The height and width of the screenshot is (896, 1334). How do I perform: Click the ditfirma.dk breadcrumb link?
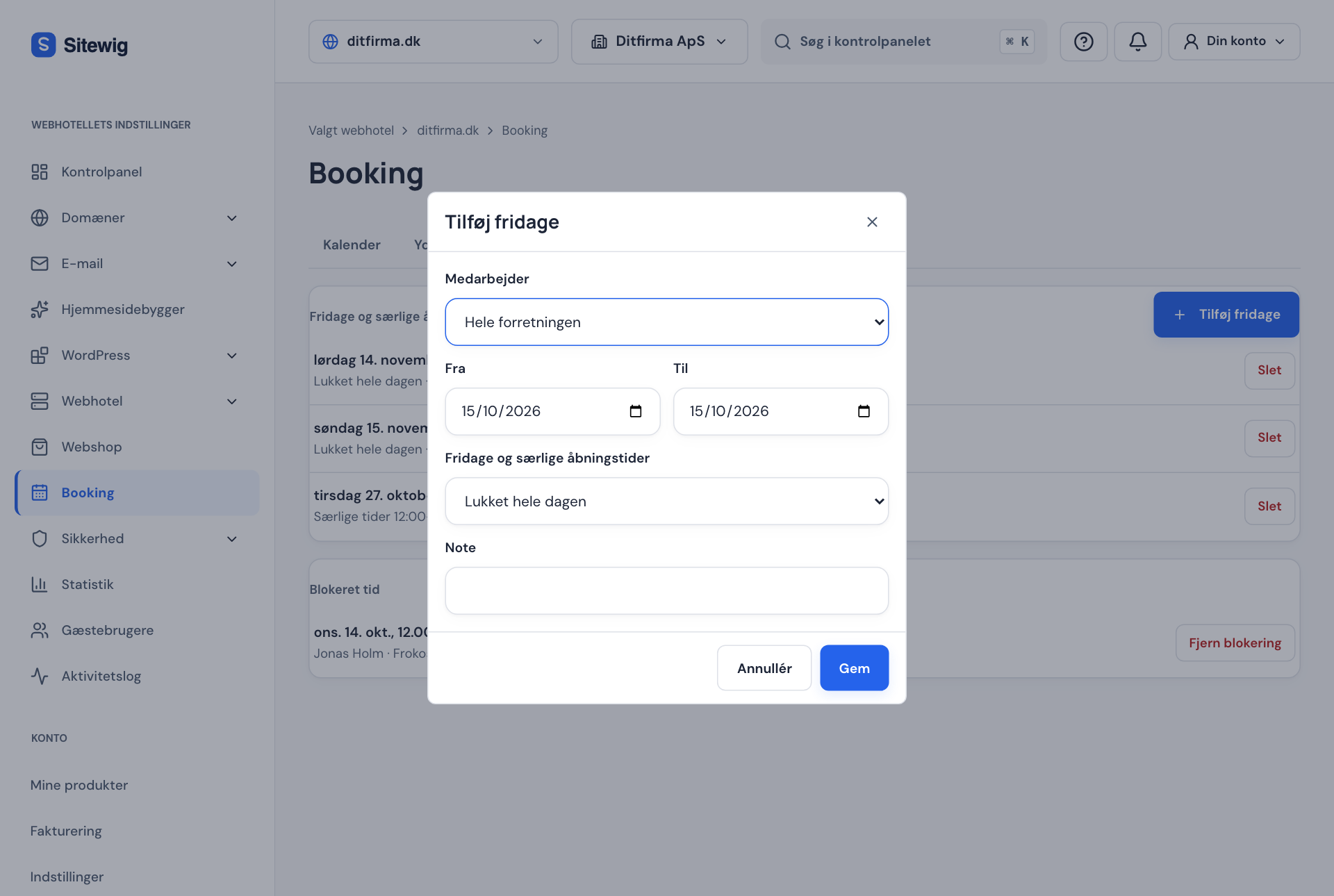point(447,131)
